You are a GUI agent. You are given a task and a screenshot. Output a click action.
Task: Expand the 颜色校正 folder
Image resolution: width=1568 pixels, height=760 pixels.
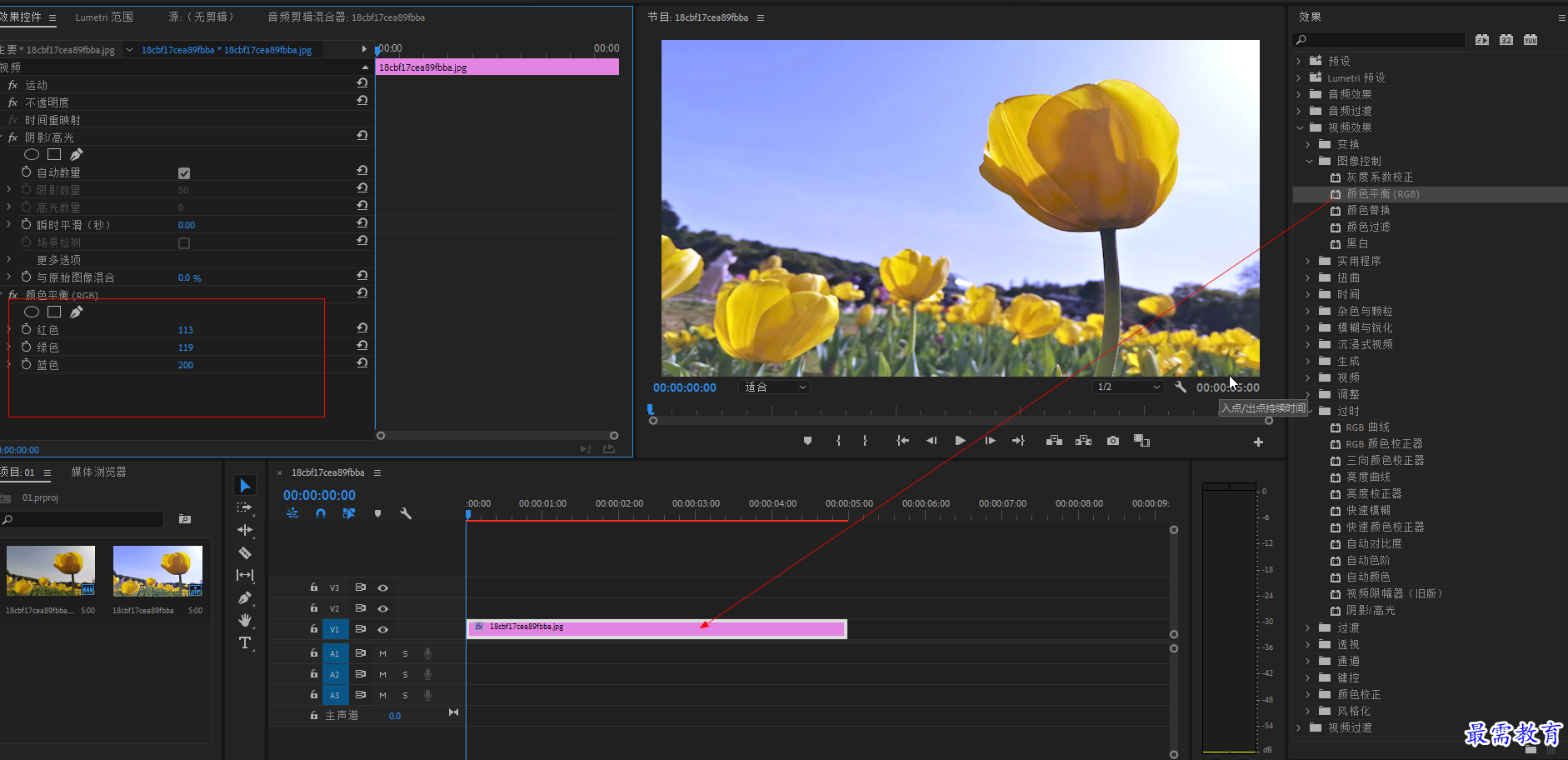click(x=1308, y=694)
